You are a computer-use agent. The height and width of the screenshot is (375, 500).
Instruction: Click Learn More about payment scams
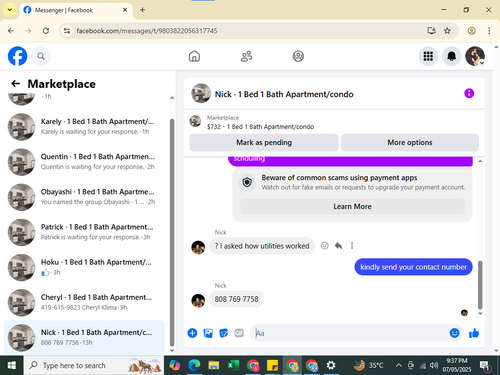click(x=352, y=207)
